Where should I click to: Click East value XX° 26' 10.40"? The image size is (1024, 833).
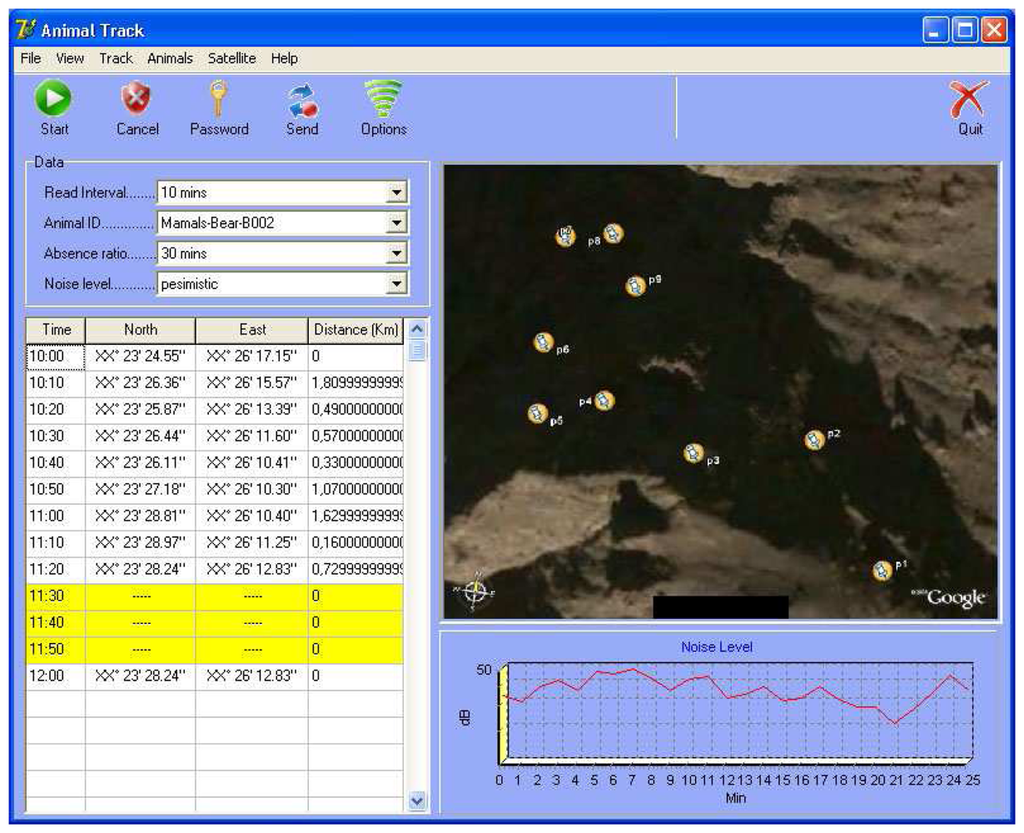pos(251,516)
